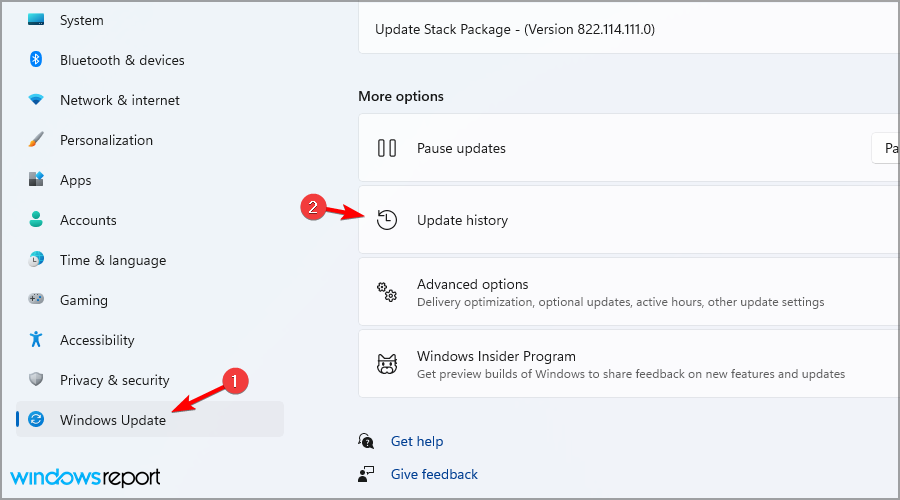Click the Give feedback link
Image resolution: width=900 pixels, height=500 pixels.
point(434,474)
